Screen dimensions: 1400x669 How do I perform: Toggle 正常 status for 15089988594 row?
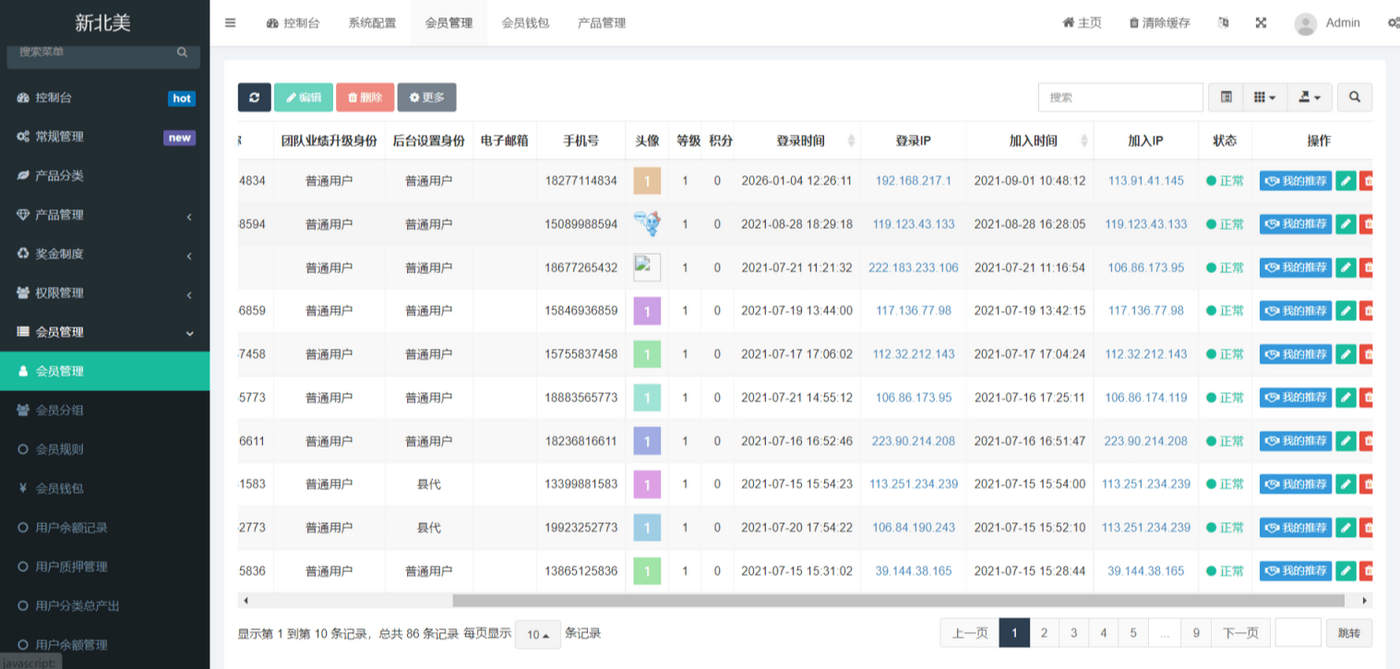pyautogui.click(x=1225, y=224)
